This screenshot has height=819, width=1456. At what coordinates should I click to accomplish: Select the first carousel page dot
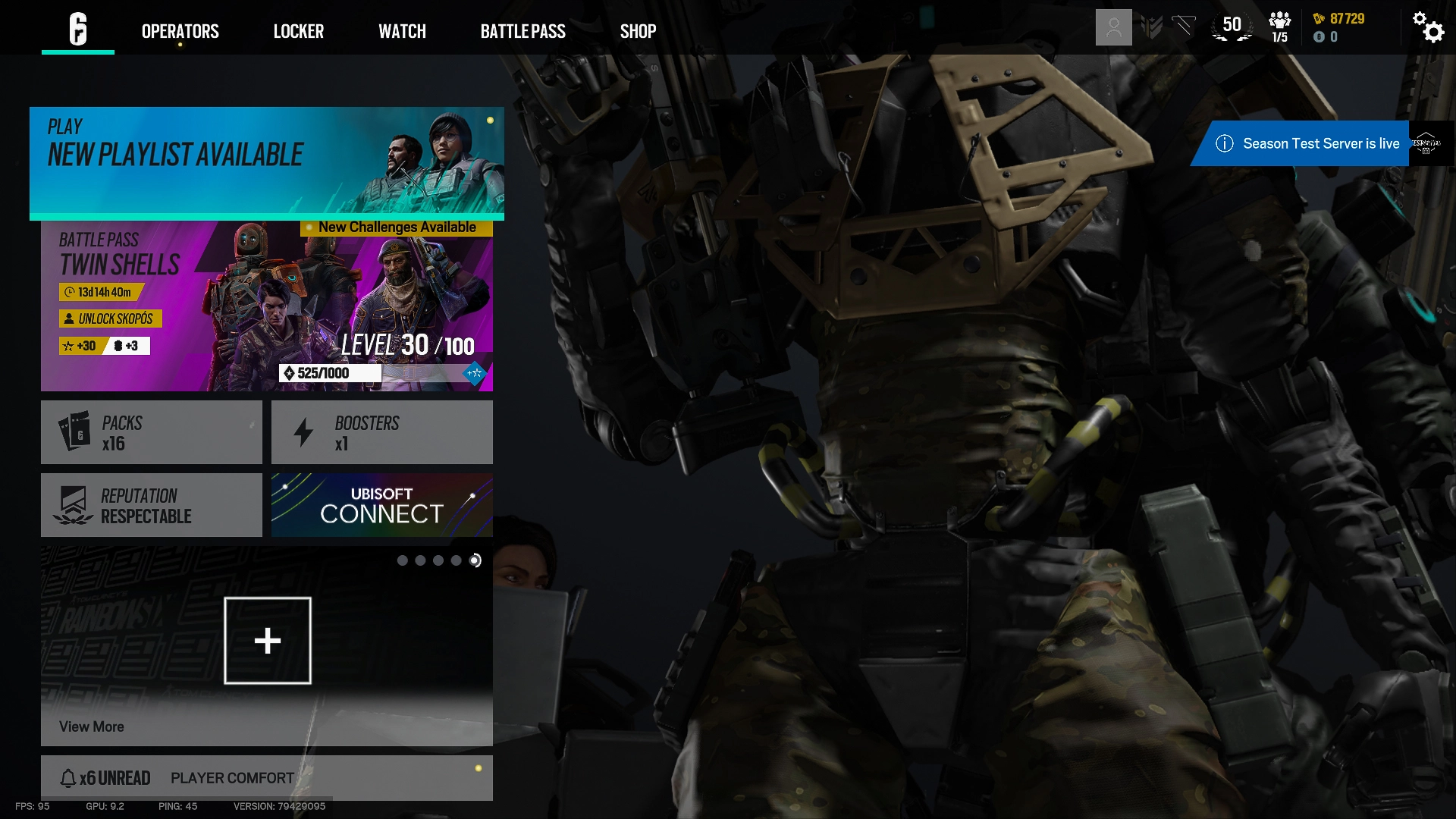pos(403,560)
